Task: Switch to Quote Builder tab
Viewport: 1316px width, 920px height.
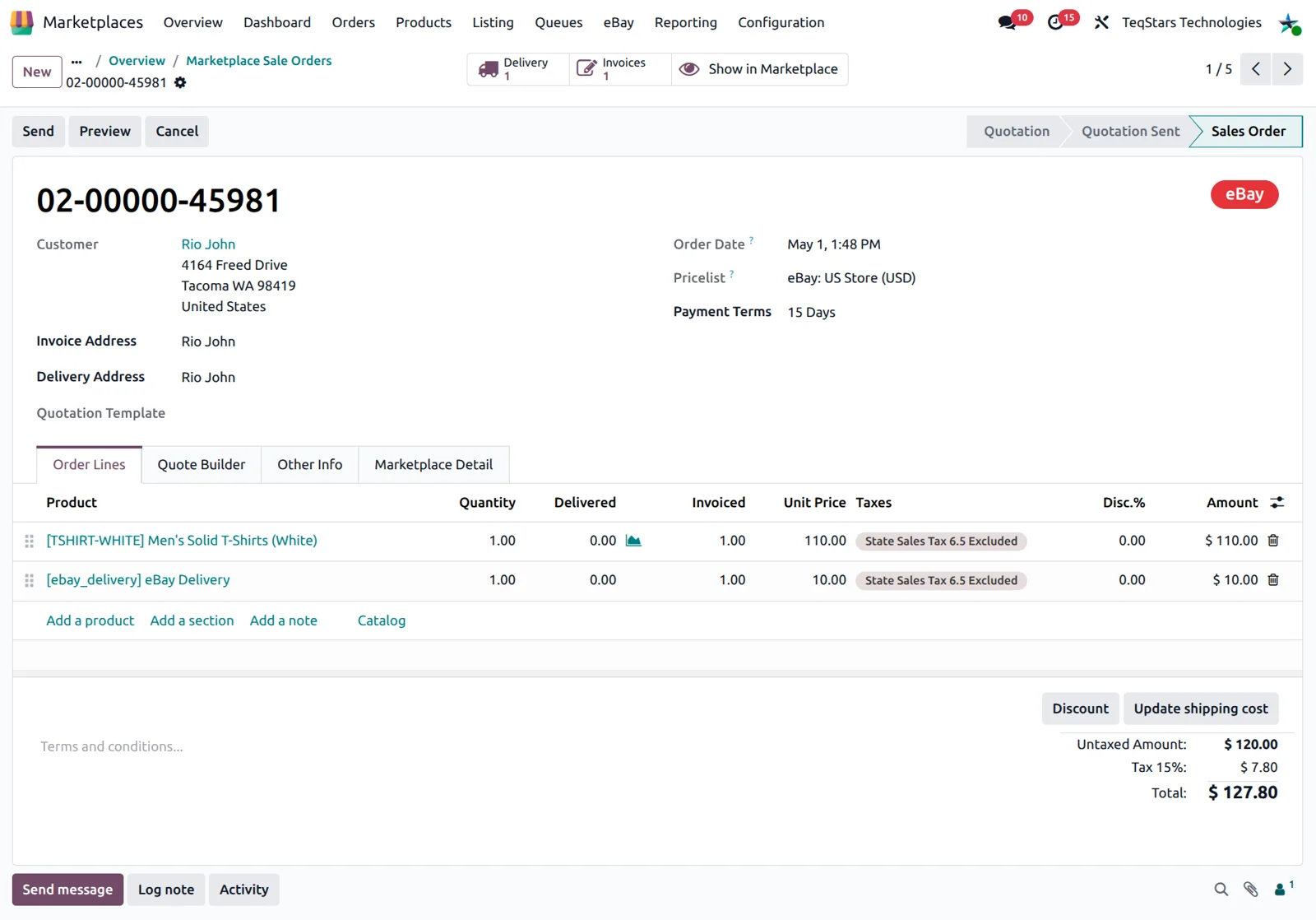Action: [202, 465]
